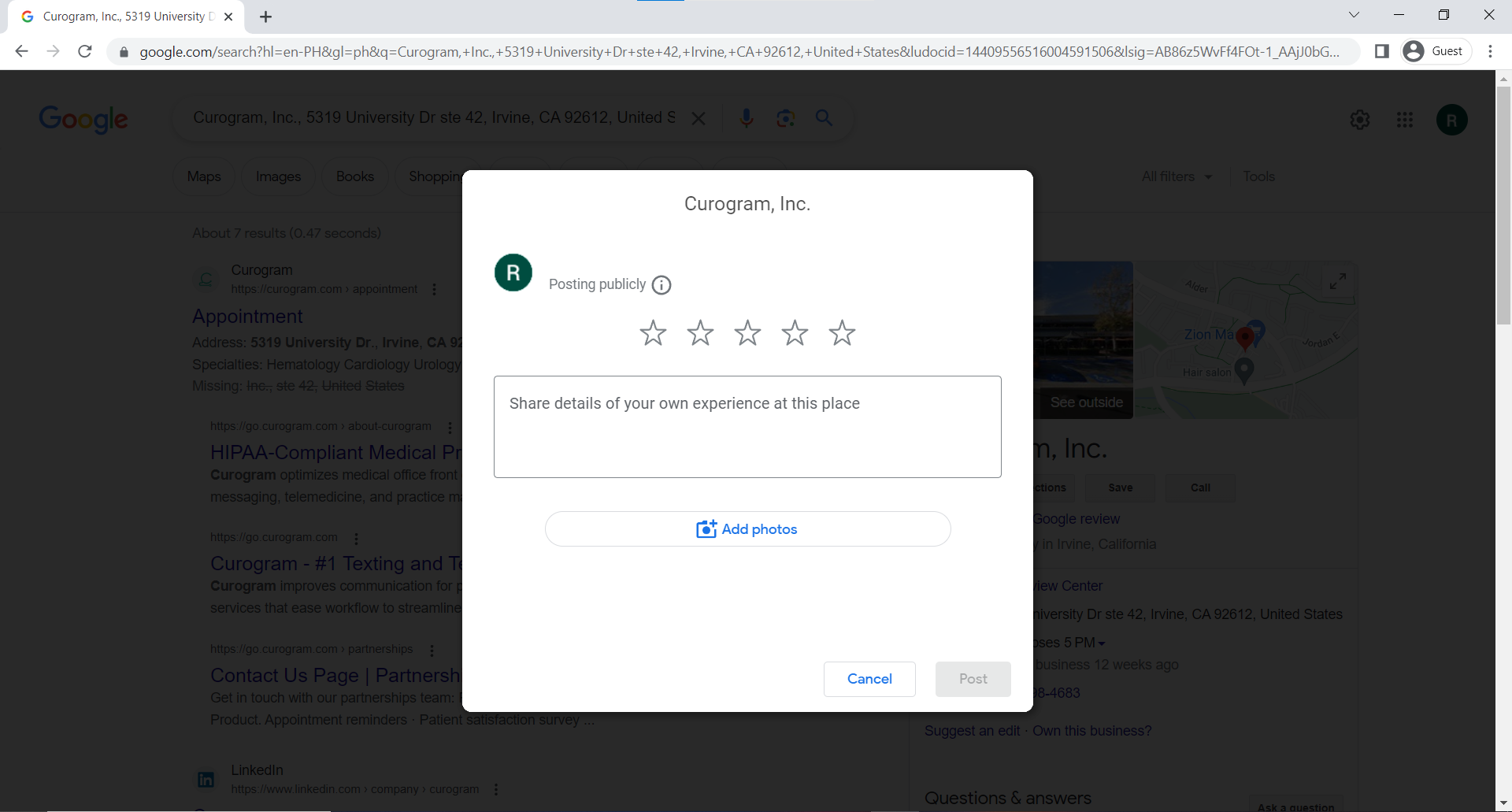Activate voice search with the microphone icon
Image resolution: width=1512 pixels, height=812 pixels.
[747, 118]
